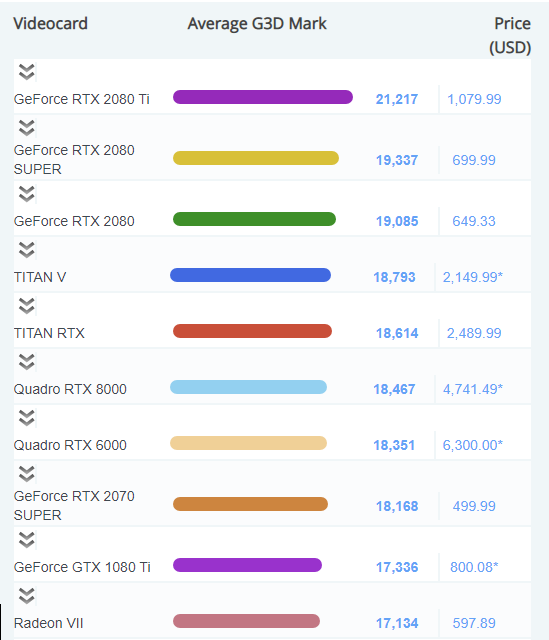Expand chevron above TITAN V row

pos(27,250)
